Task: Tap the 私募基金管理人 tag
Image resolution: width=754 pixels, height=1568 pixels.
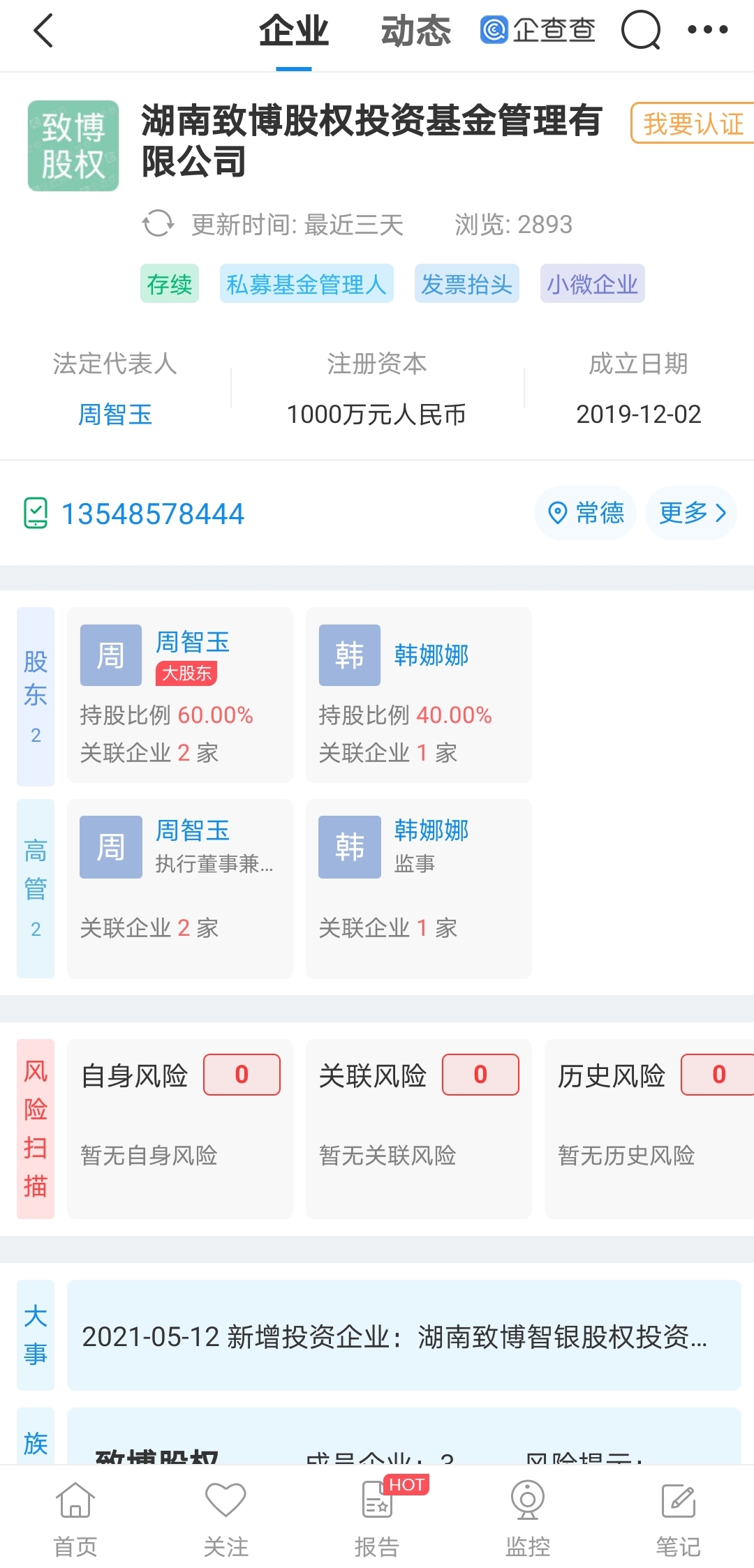Action: (306, 284)
